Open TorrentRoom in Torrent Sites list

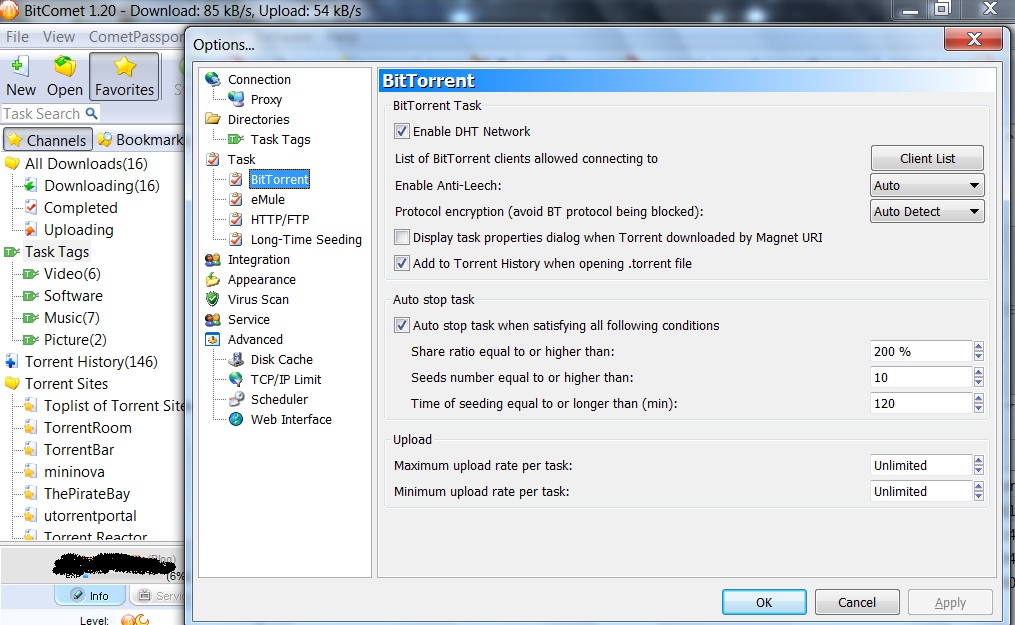[87, 428]
